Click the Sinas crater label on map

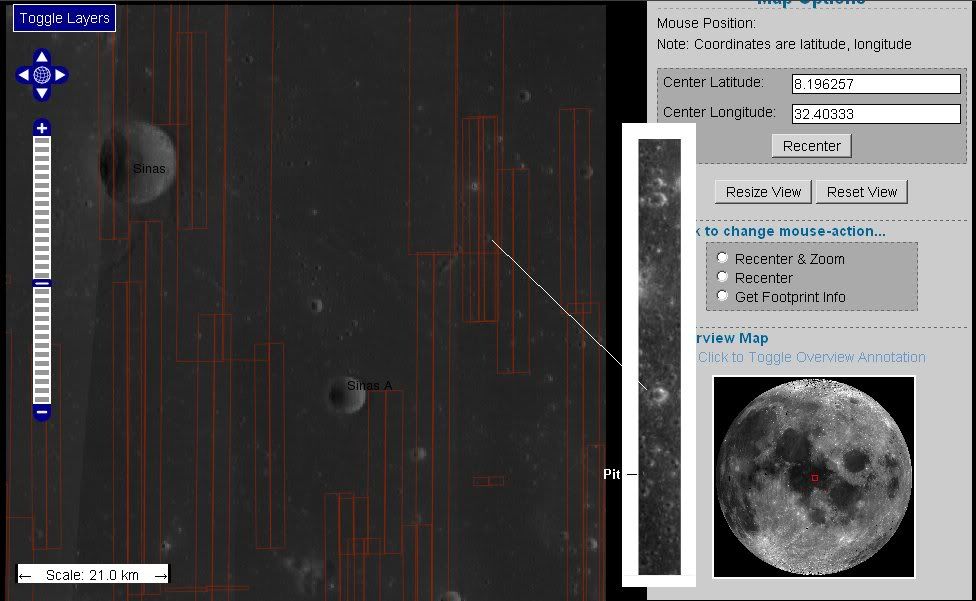(149, 169)
